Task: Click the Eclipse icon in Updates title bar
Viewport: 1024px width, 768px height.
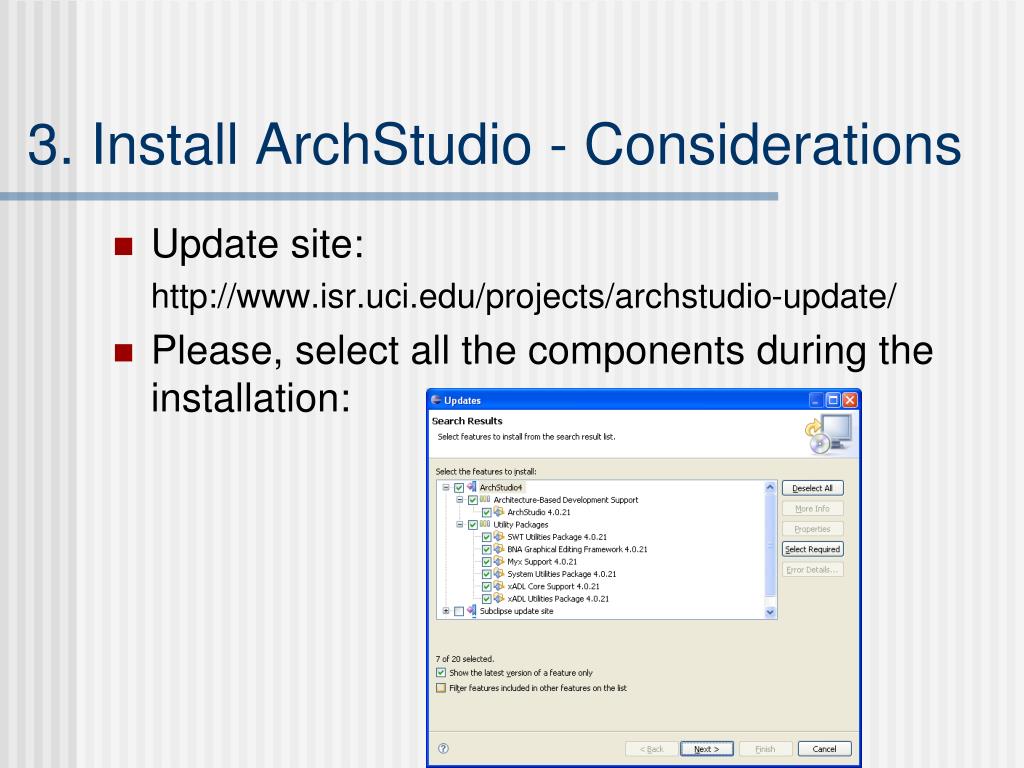Action: [436, 400]
